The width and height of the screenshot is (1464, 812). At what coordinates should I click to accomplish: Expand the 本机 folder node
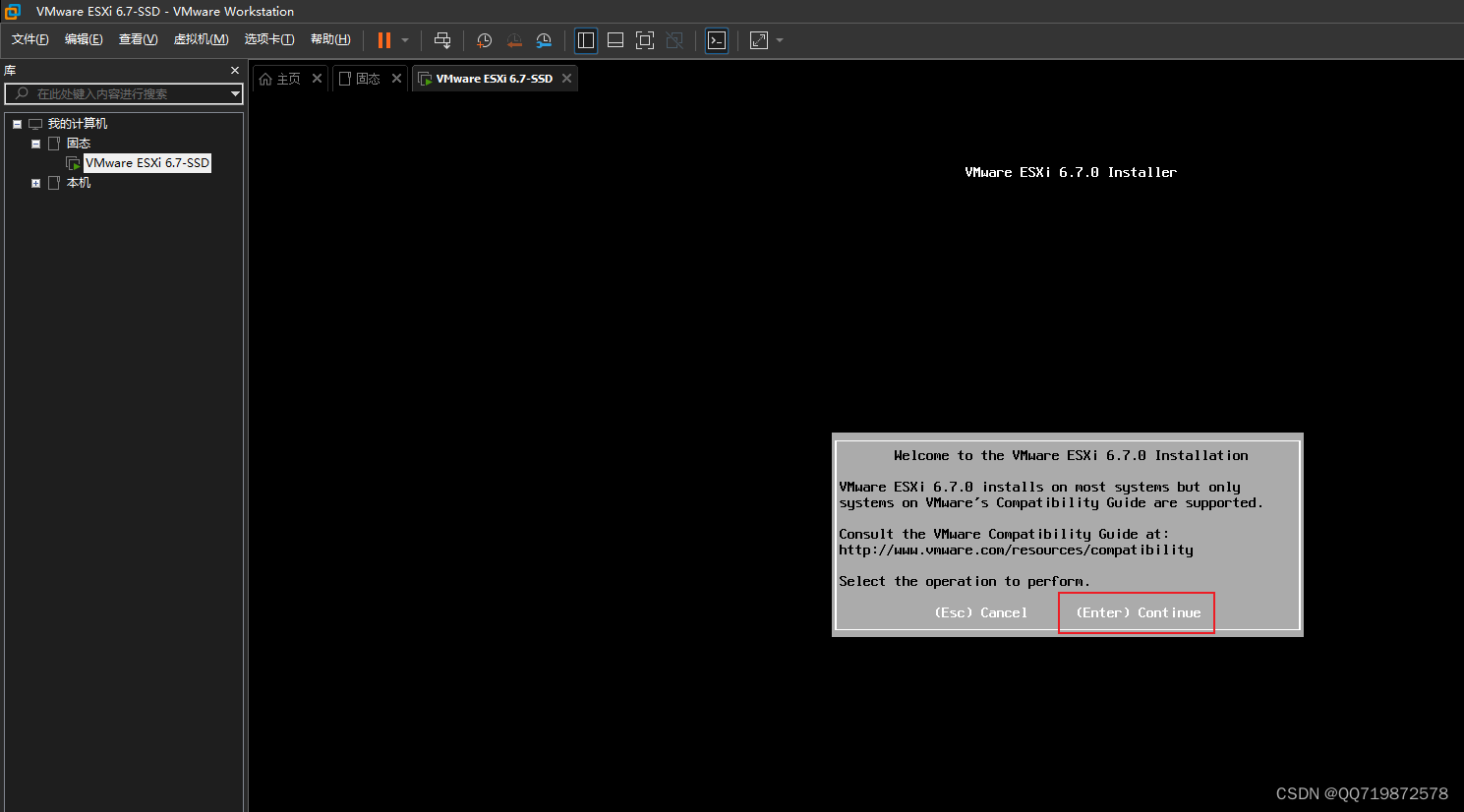(36, 183)
